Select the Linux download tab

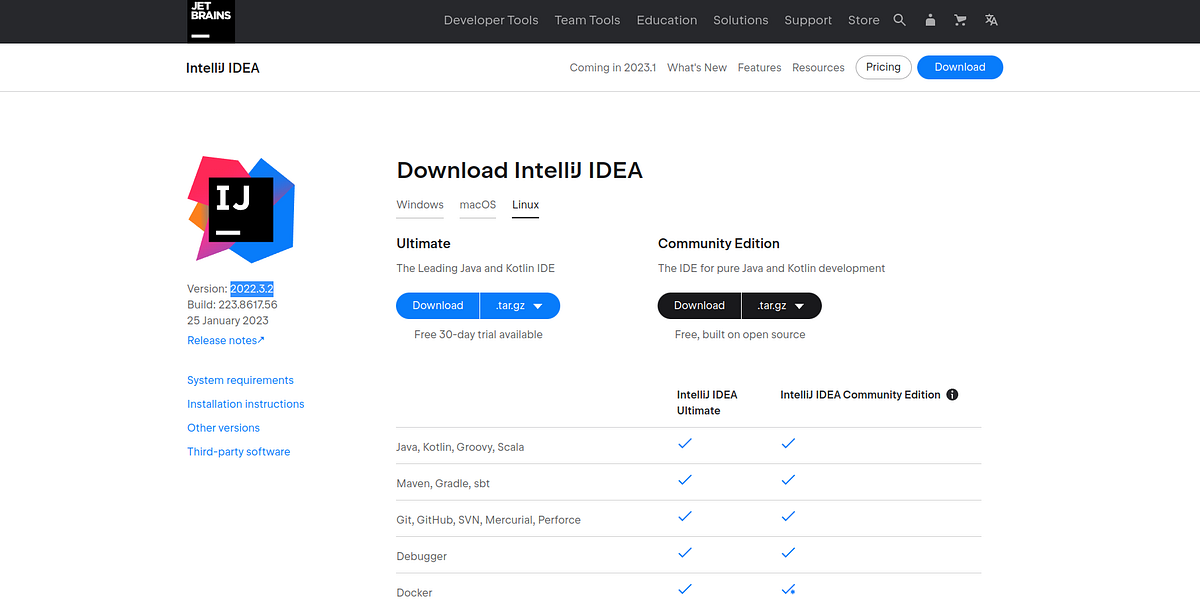pyautogui.click(x=525, y=204)
